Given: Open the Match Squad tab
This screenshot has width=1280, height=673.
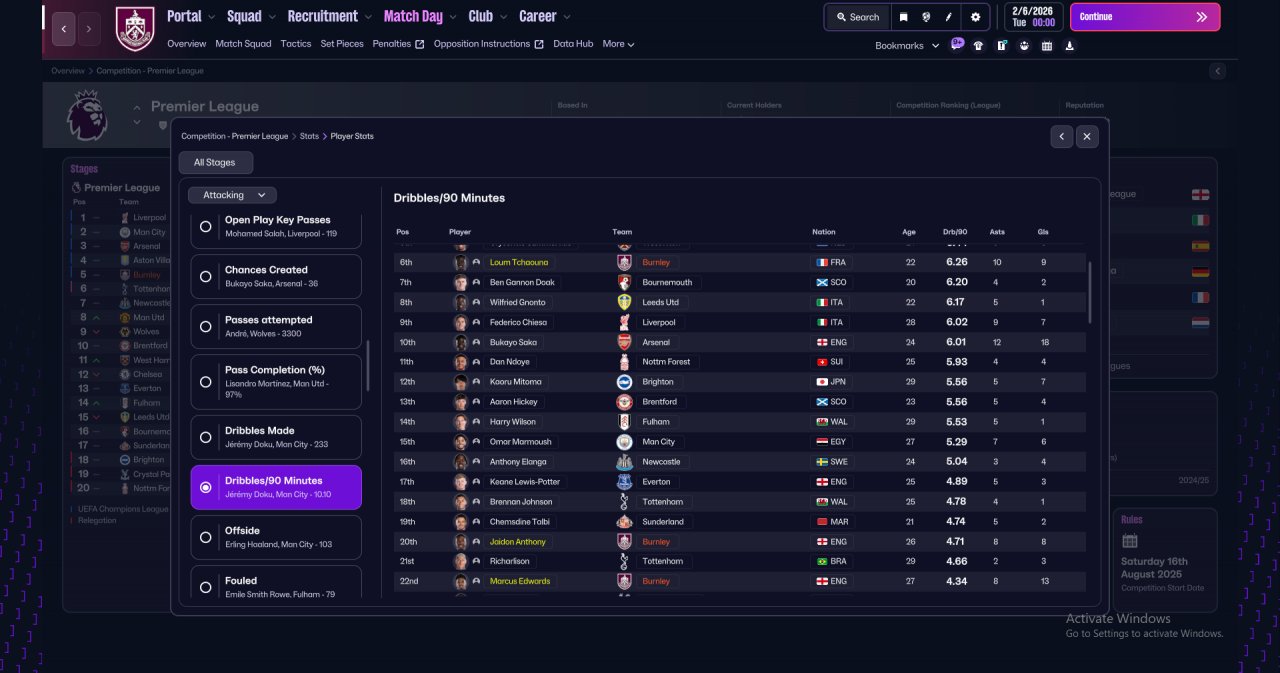Looking at the screenshot, I should click(x=243, y=44).
